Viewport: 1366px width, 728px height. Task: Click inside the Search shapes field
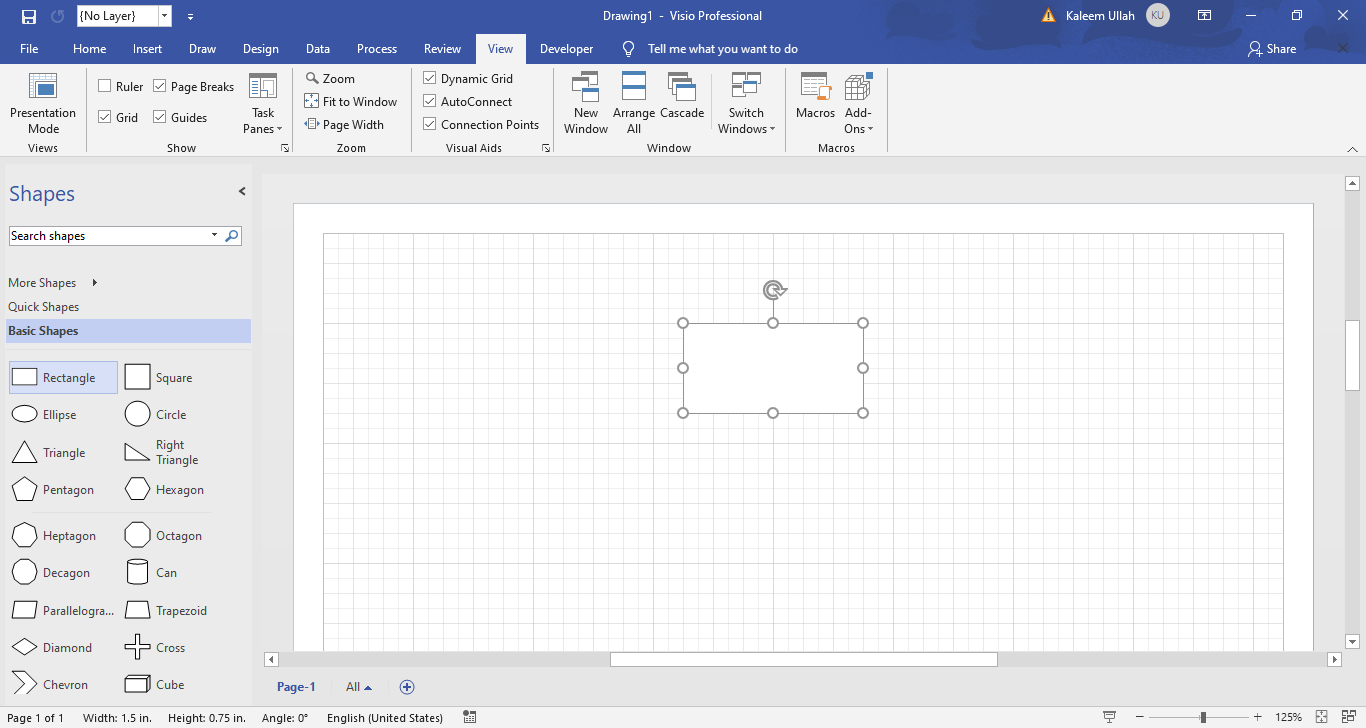click(x=110, y=235)
